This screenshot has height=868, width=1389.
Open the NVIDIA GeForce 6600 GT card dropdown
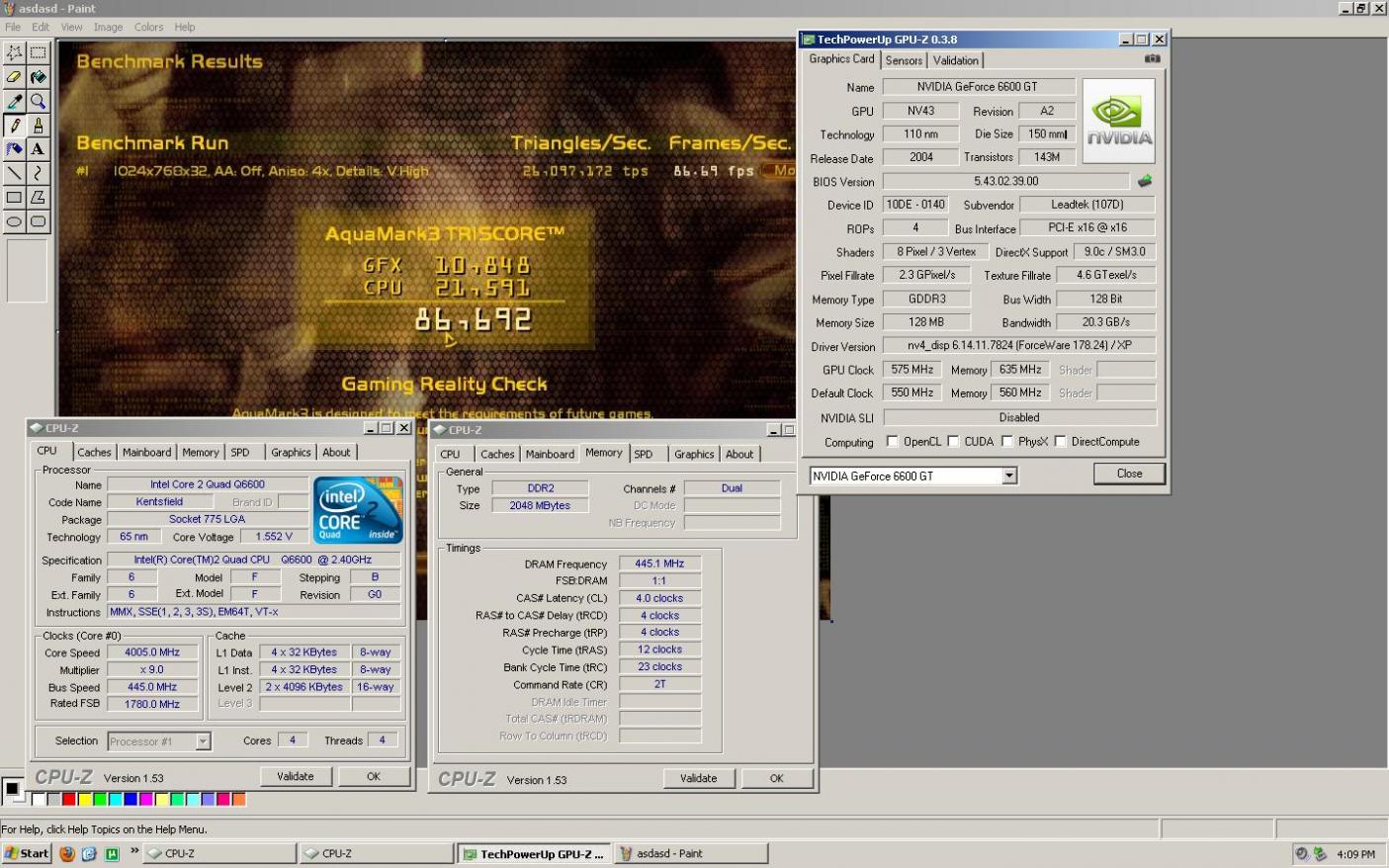(x=1008, y=477)
